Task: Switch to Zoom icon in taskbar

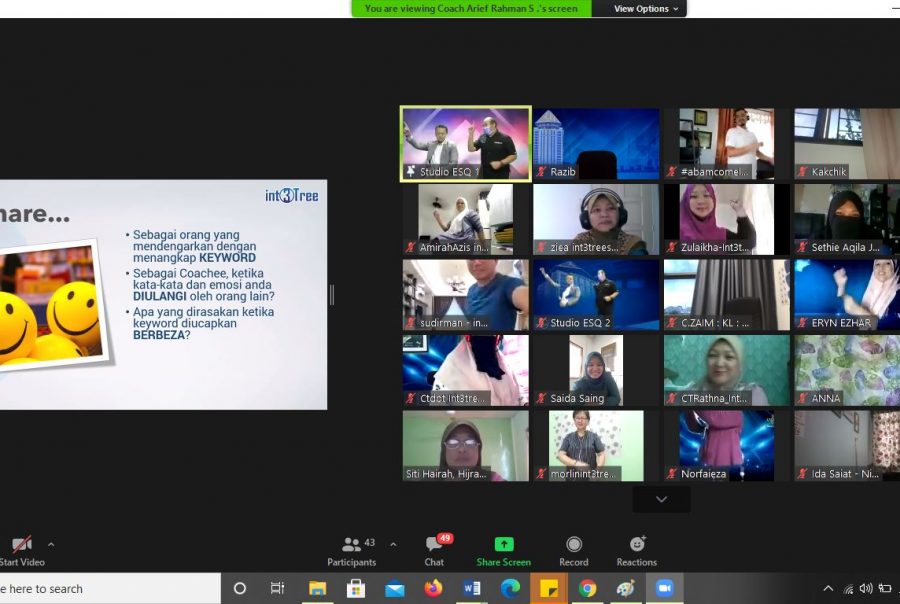Action: tap(664, 588)
